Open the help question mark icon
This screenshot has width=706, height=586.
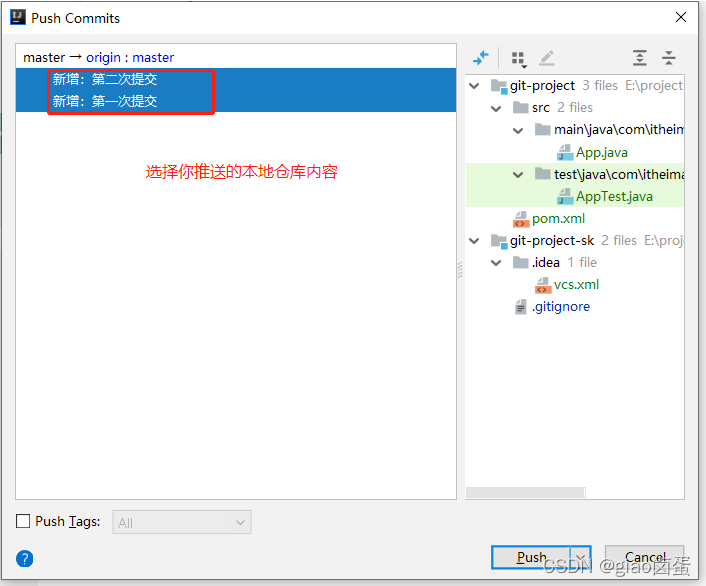tap(25, 559)
